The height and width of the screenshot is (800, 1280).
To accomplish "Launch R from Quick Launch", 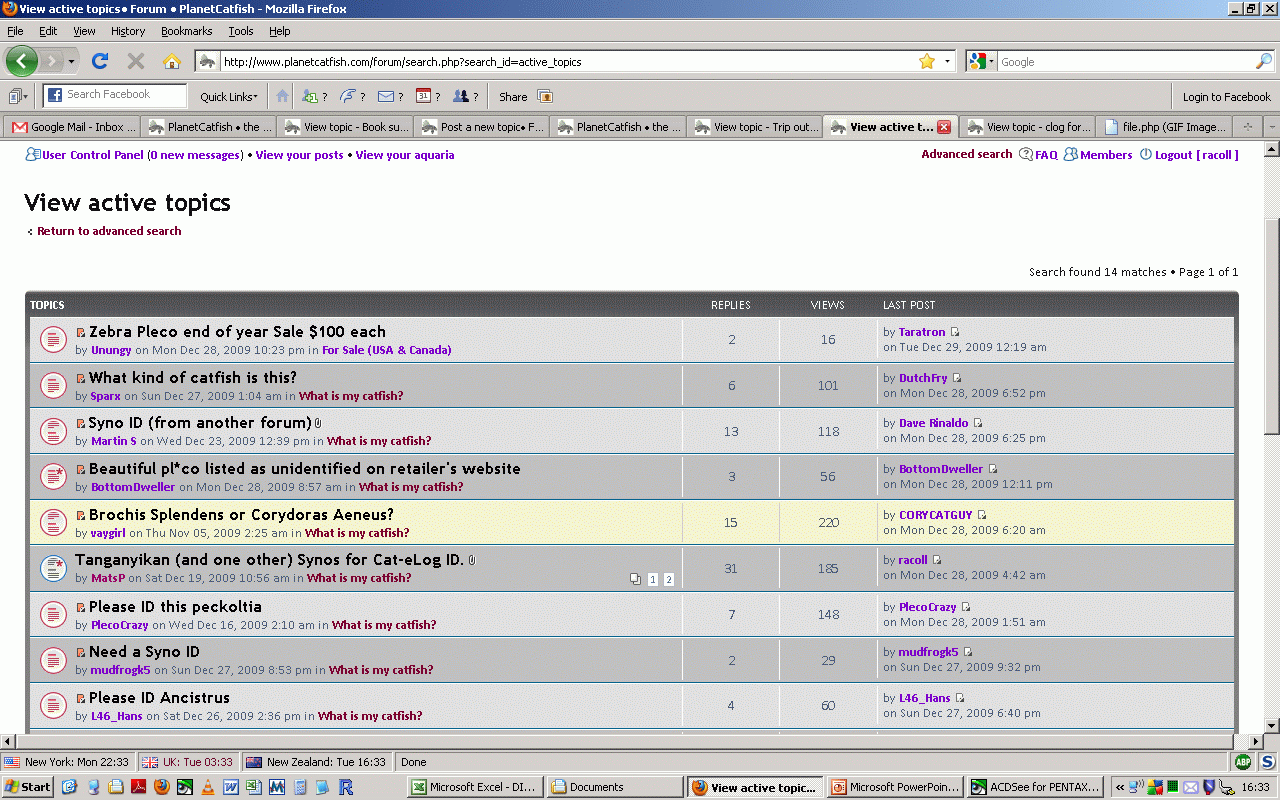I will 346,787.
